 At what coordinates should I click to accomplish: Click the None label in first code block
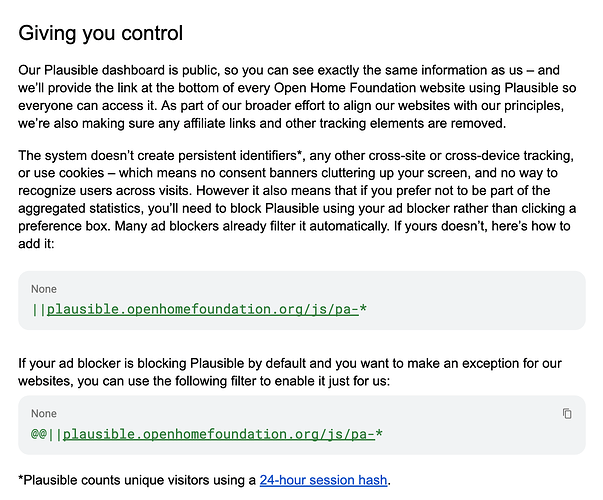[44, 289]
